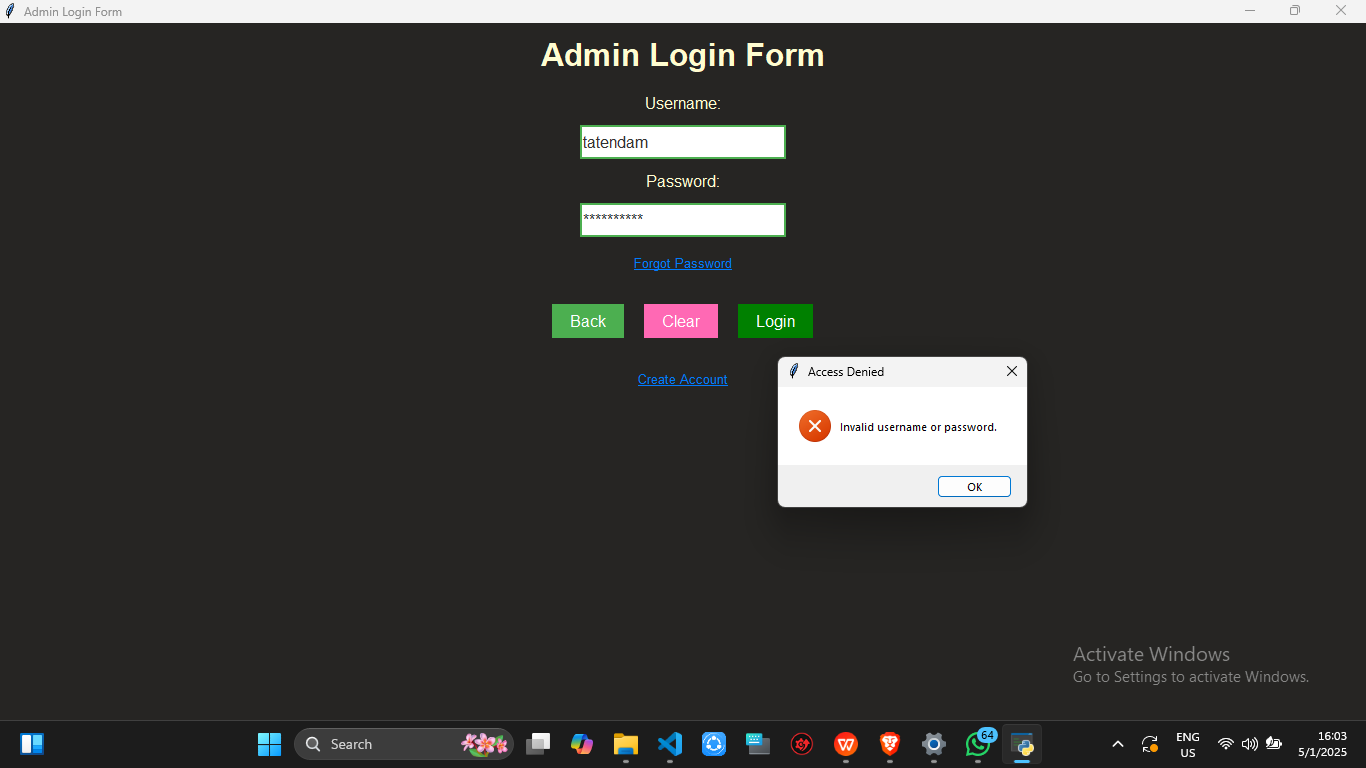
Task: Open the gear settings app on the taskbar
Action: [934, 744]
